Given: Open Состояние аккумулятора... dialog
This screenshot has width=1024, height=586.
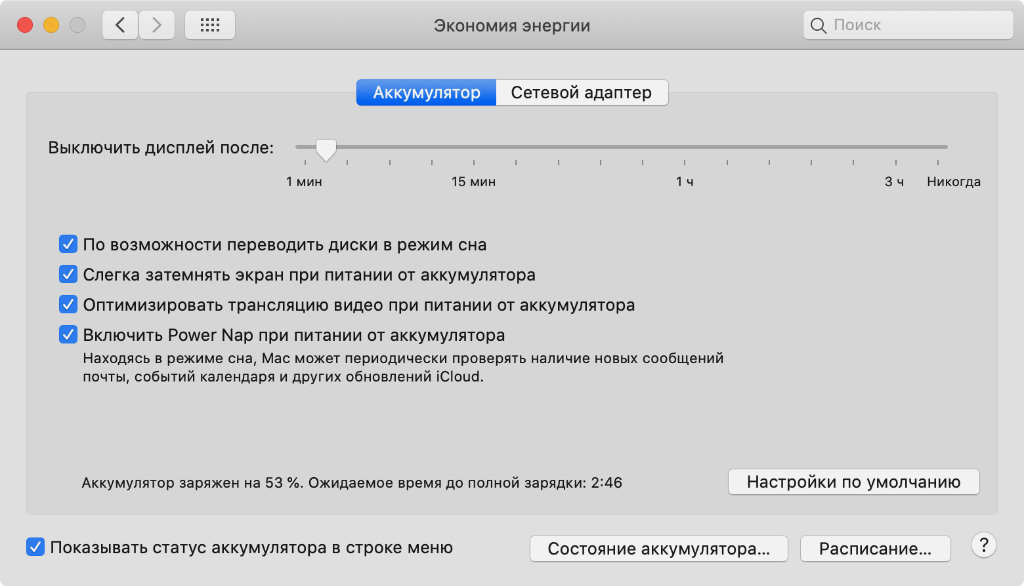Looking at the screenshot, I should coord(659,549).
